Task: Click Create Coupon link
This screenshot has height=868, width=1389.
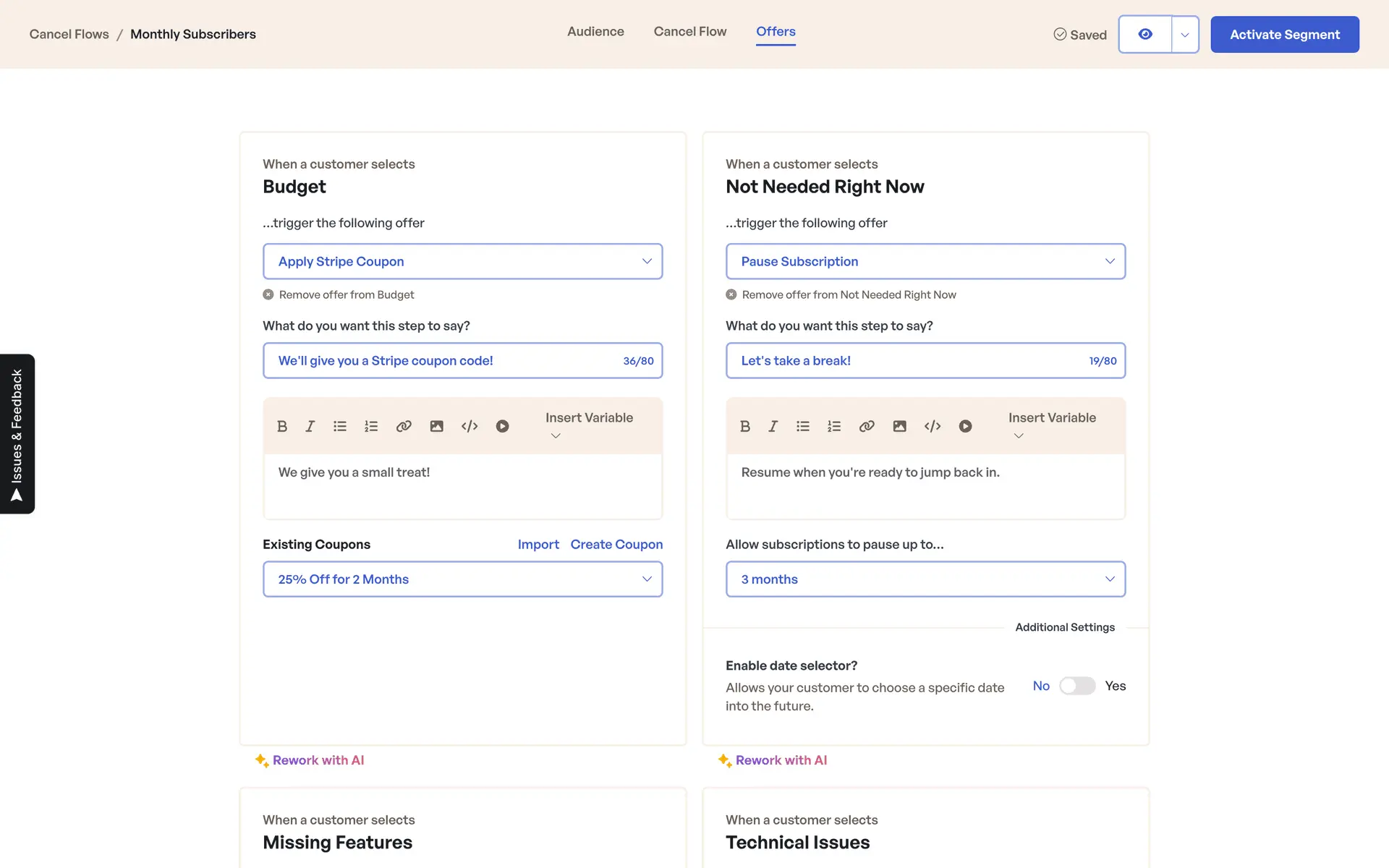Action: (616, 544)
